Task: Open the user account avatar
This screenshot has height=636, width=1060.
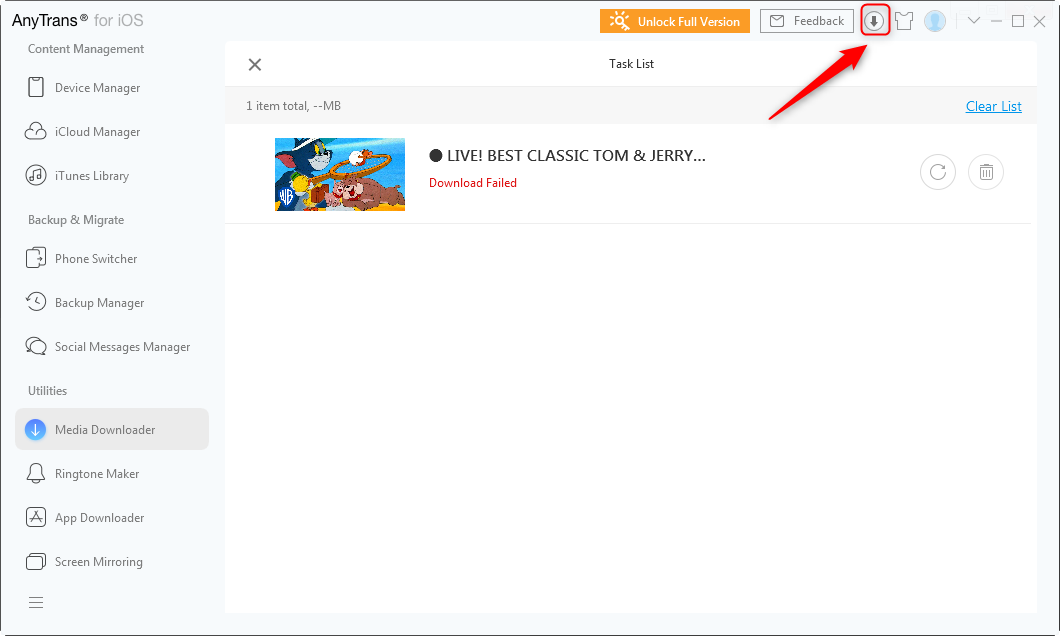Action: [935, 21]
